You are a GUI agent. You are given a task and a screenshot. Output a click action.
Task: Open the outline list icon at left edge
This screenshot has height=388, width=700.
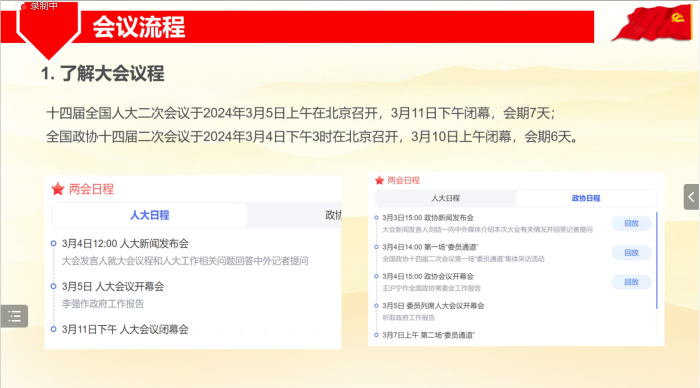coord(14,316)
